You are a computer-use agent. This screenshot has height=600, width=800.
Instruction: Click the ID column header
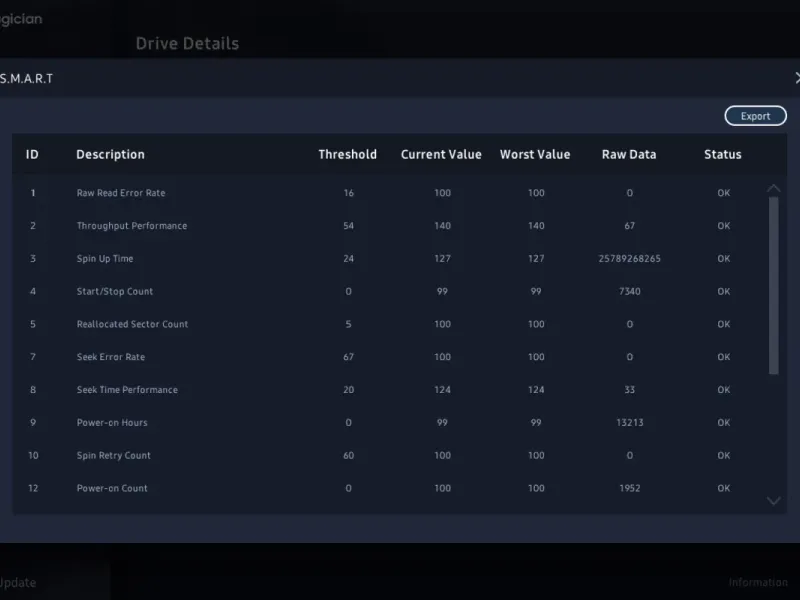[x=32, y=155]
